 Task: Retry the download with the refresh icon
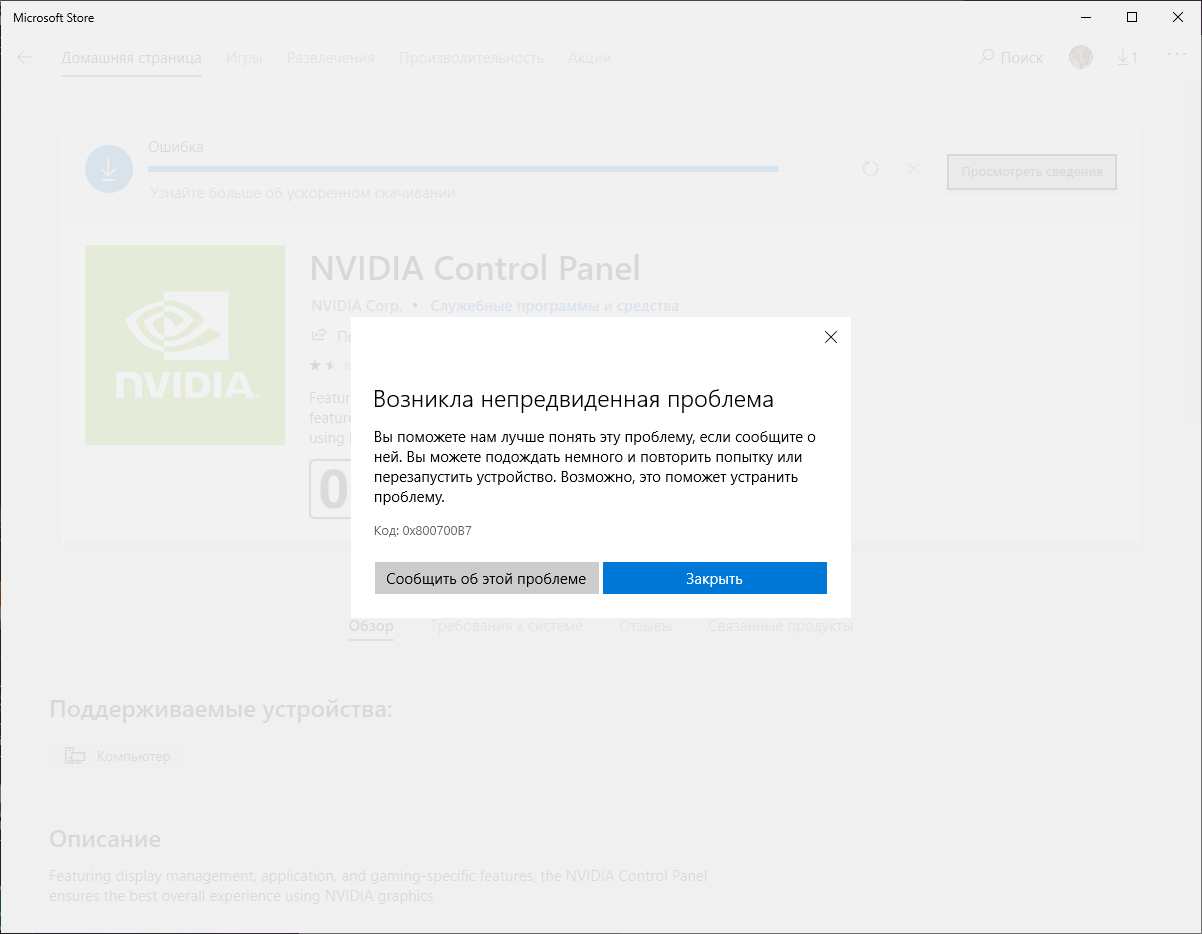[x=870, y=169]
